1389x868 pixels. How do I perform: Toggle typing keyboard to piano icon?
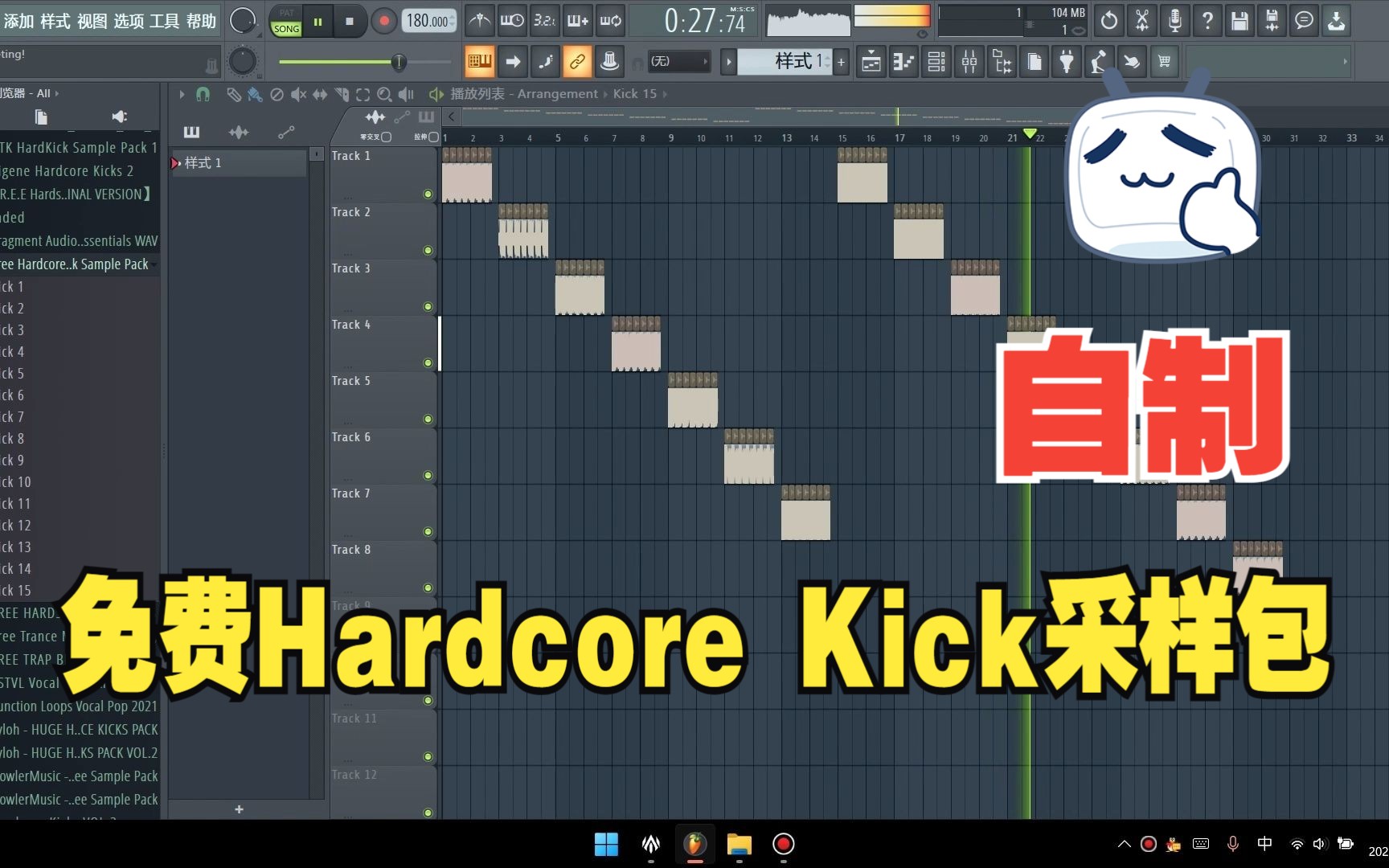pyautogui.click(x=480, y=61)
